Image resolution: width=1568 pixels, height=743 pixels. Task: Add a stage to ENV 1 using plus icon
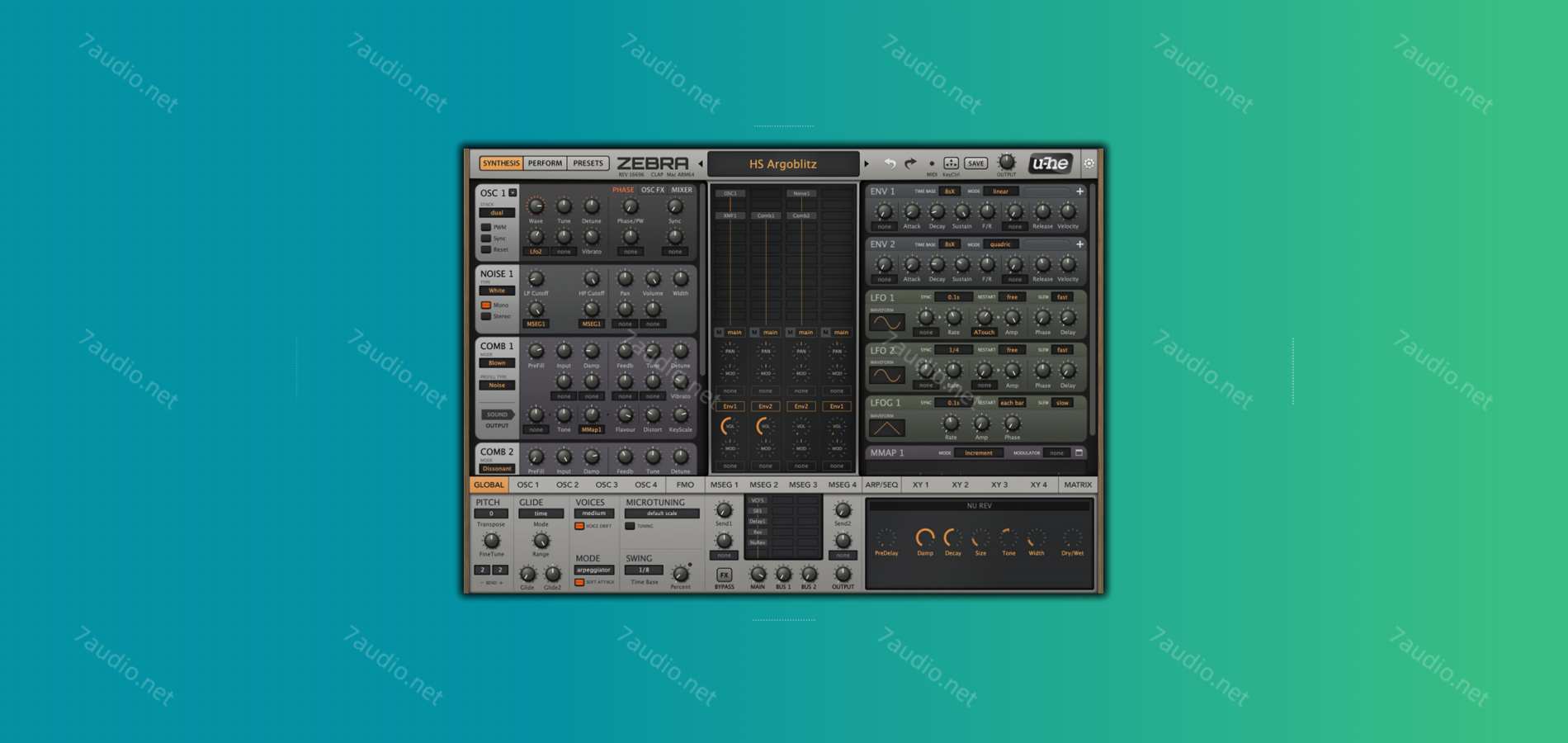[x=1079, y=192]
